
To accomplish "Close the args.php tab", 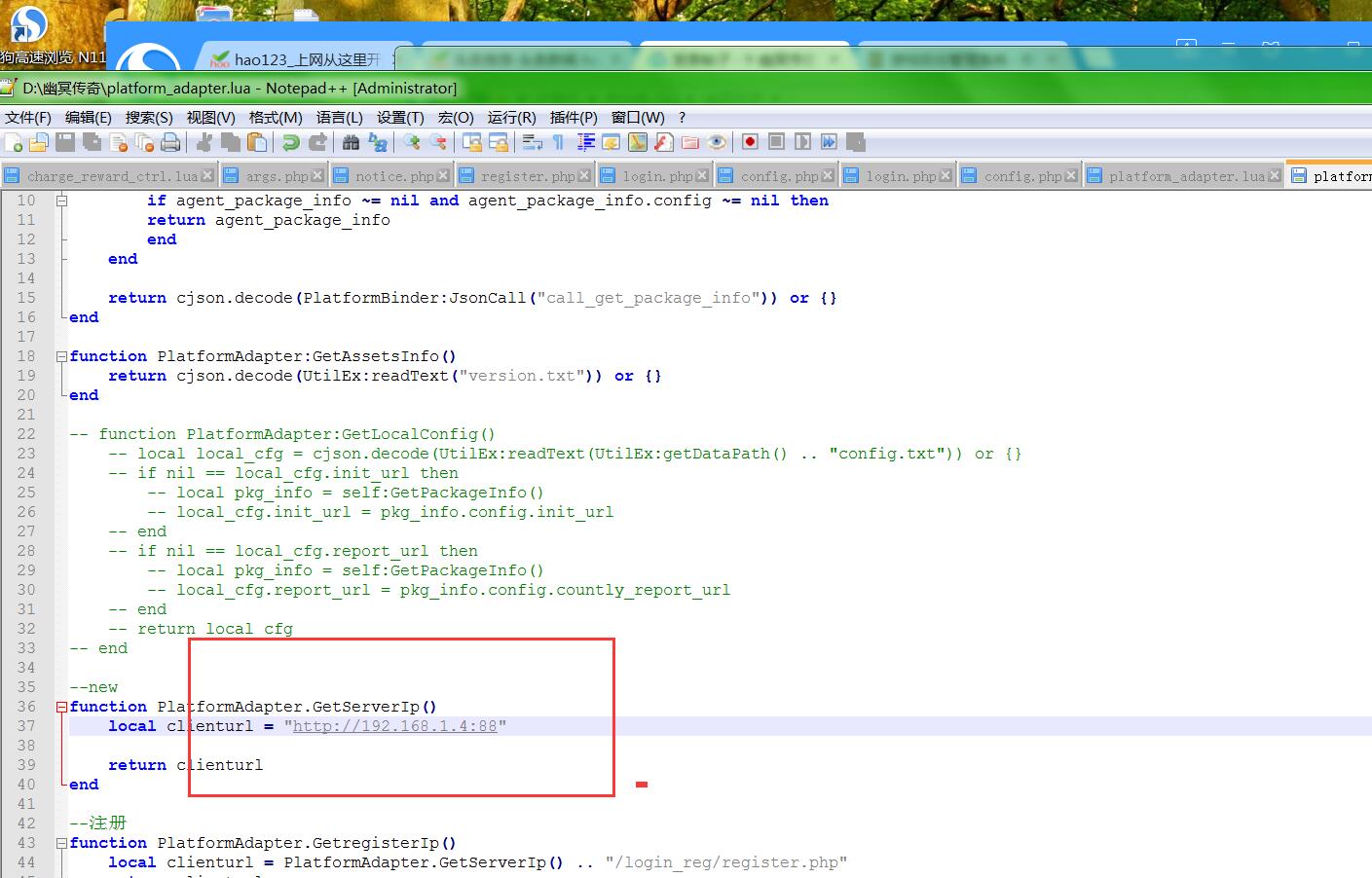I will pyautogui.click(x=317, y=176).
